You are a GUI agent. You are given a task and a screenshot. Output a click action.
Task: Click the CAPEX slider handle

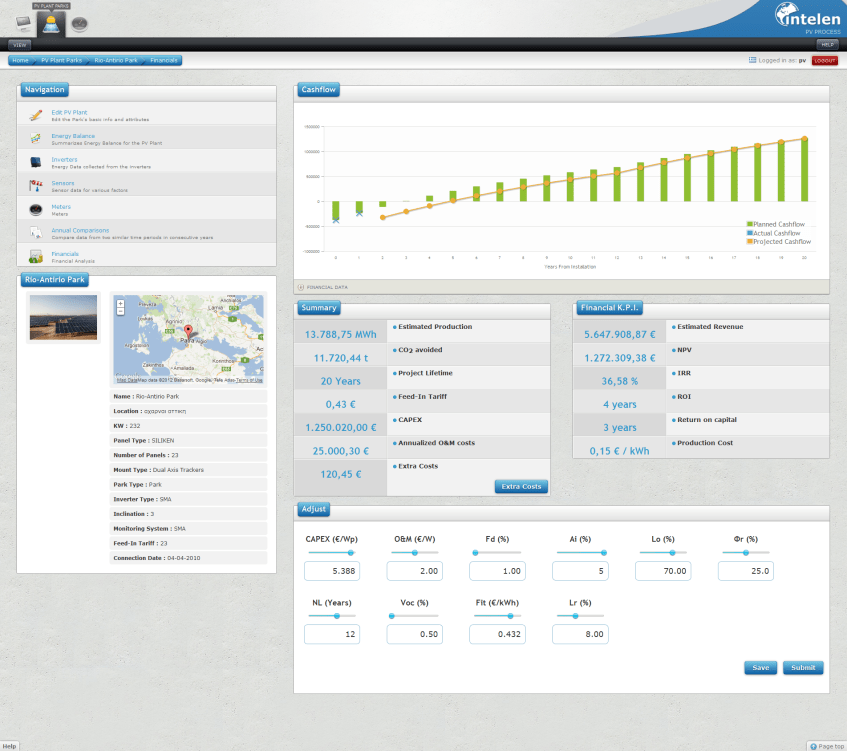tap(351, 552)
